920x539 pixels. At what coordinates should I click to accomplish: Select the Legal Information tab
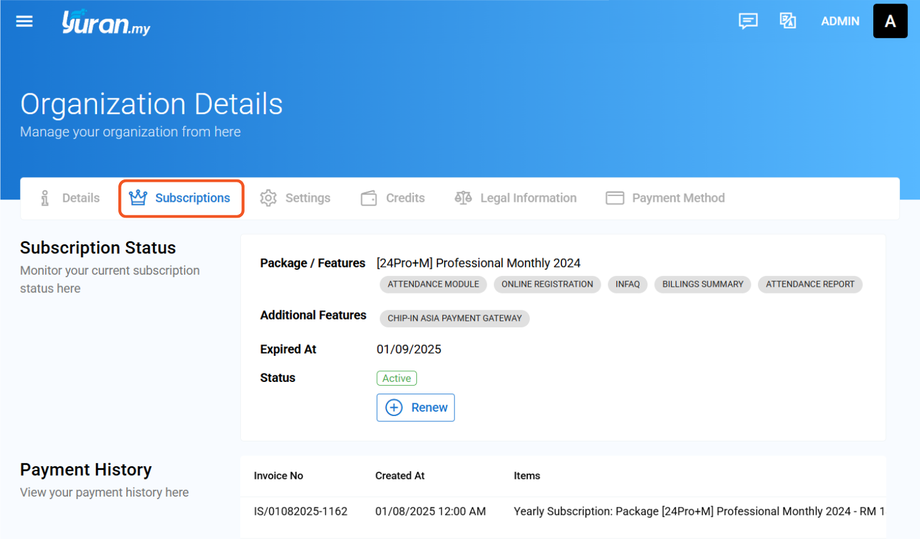(x=528, y=198)
